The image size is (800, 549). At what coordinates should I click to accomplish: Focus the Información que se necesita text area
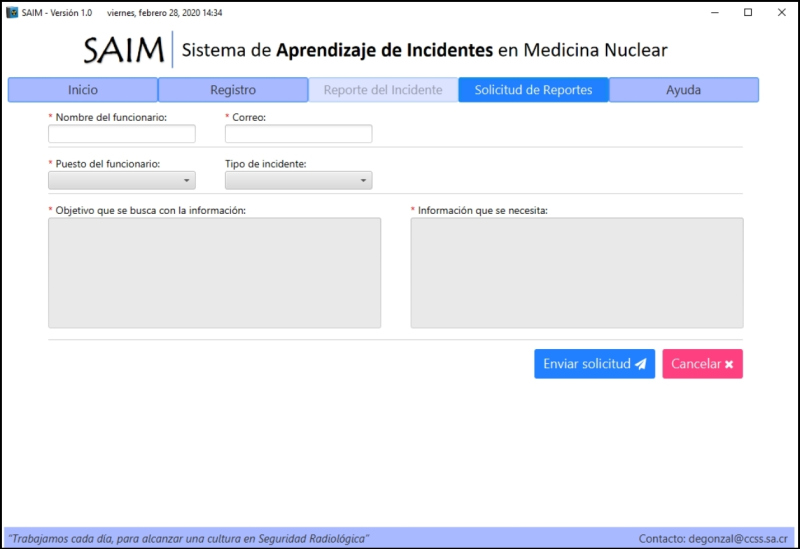(576, 272)
